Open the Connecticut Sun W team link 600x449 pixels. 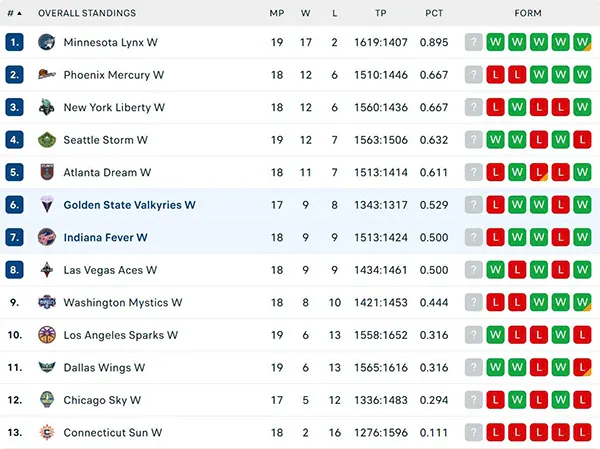tap(112, 433)
